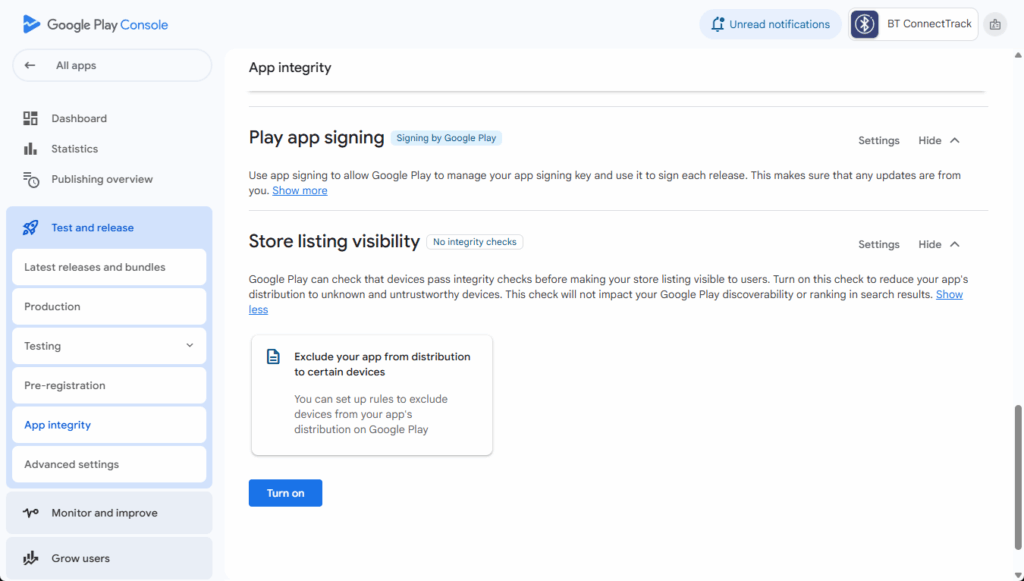This screenshot has height=581, width=1024.
Task: Open Advanced settings in the sidebar
Action: 109,464
